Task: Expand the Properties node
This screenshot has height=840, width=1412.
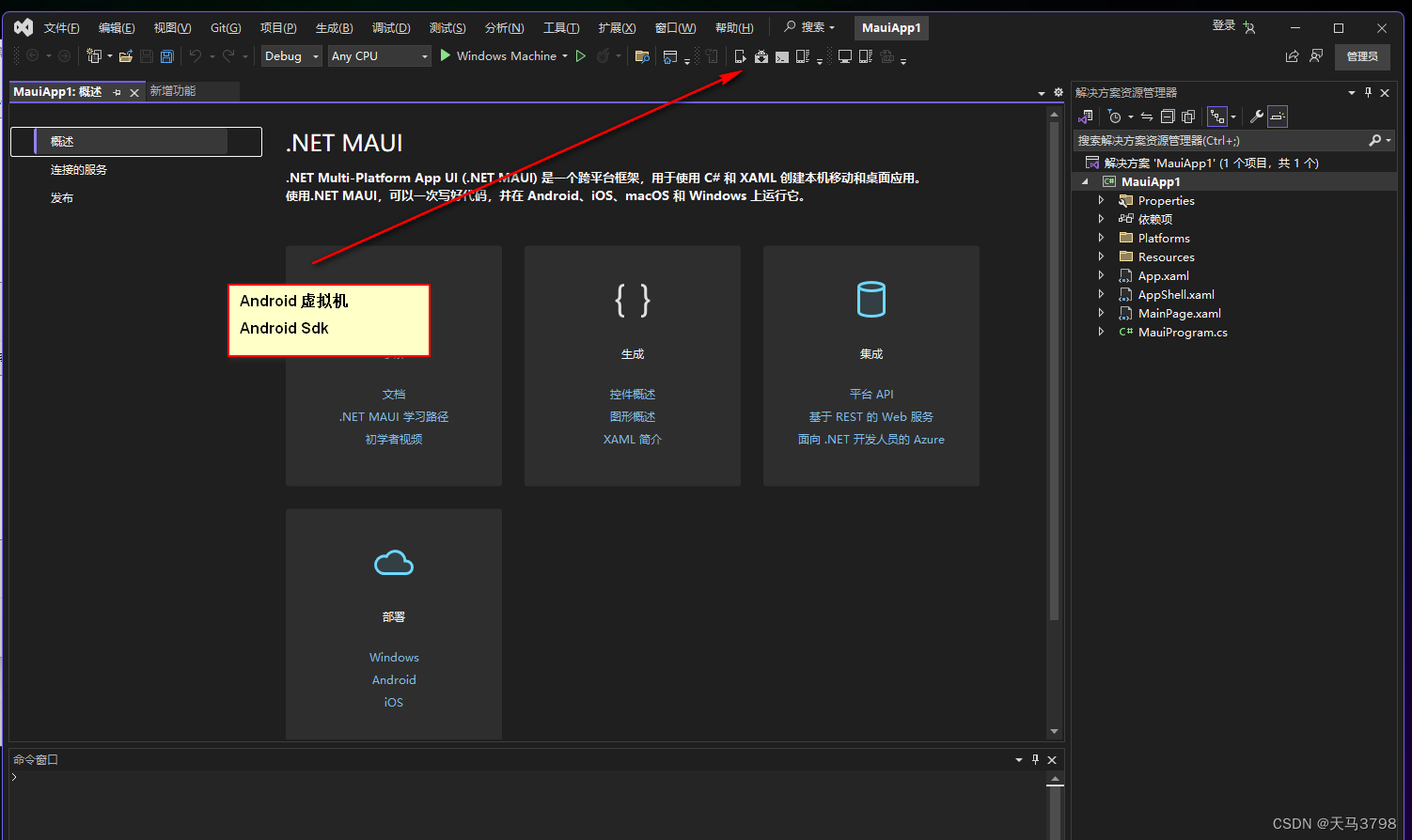Action: pyautogui.click(x=1101, y=200)
